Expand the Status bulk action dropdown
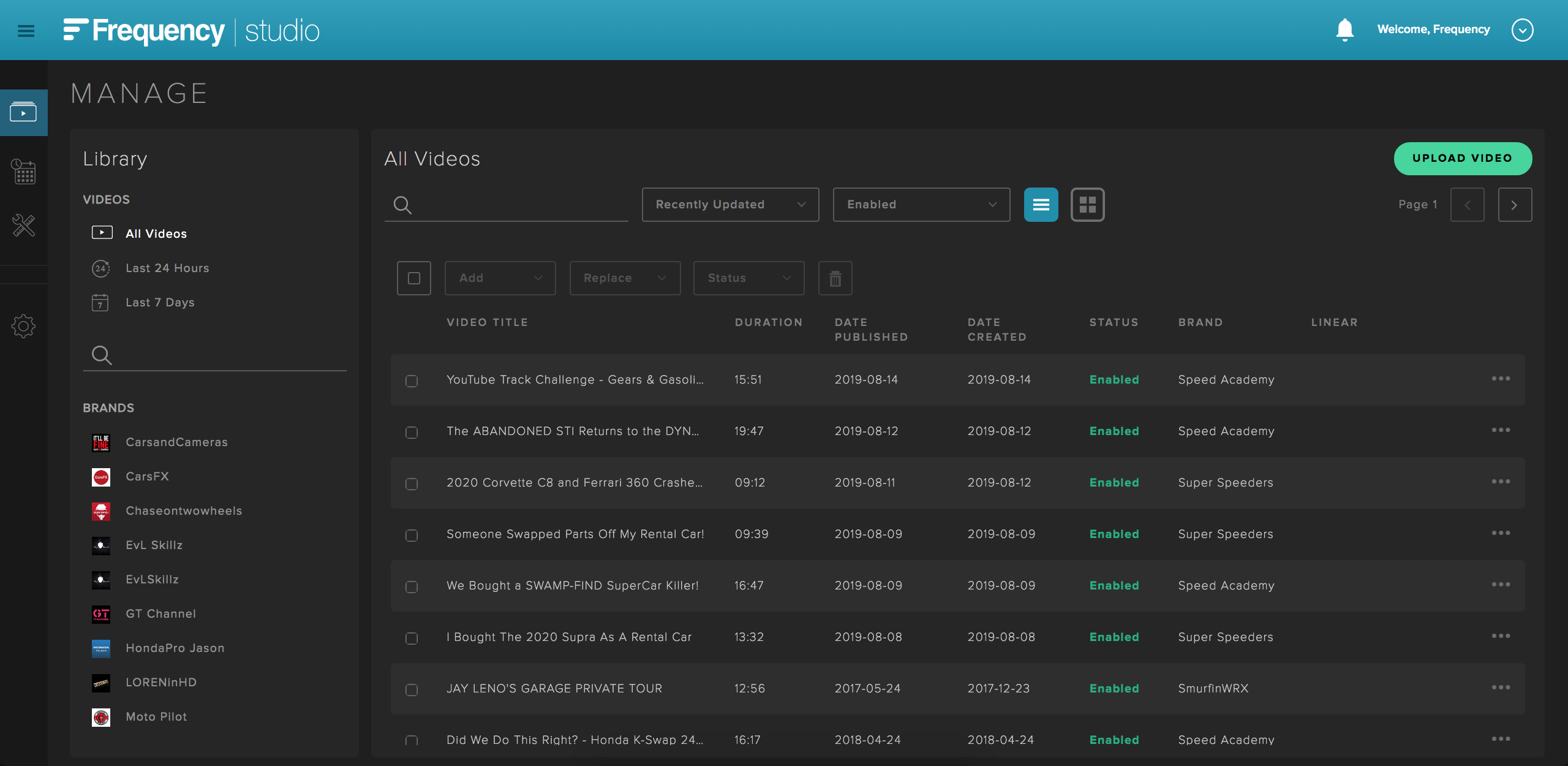The height and width of the screenshot is (766, 1568). coord(748,278)
